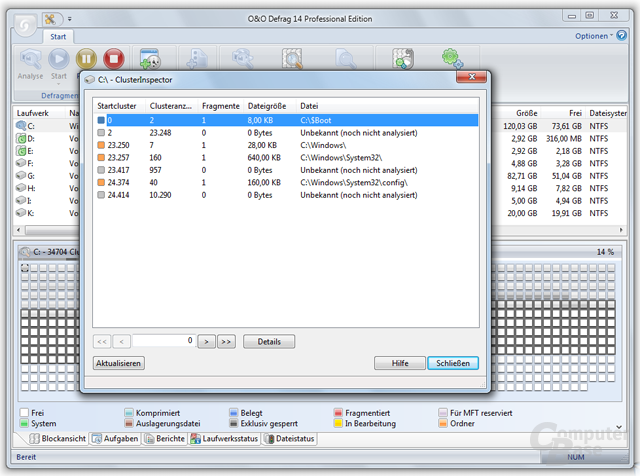Sort by Startcluster column header
Image resolution: width=640 pixels, height=476 pixels.
click(119, 106)
